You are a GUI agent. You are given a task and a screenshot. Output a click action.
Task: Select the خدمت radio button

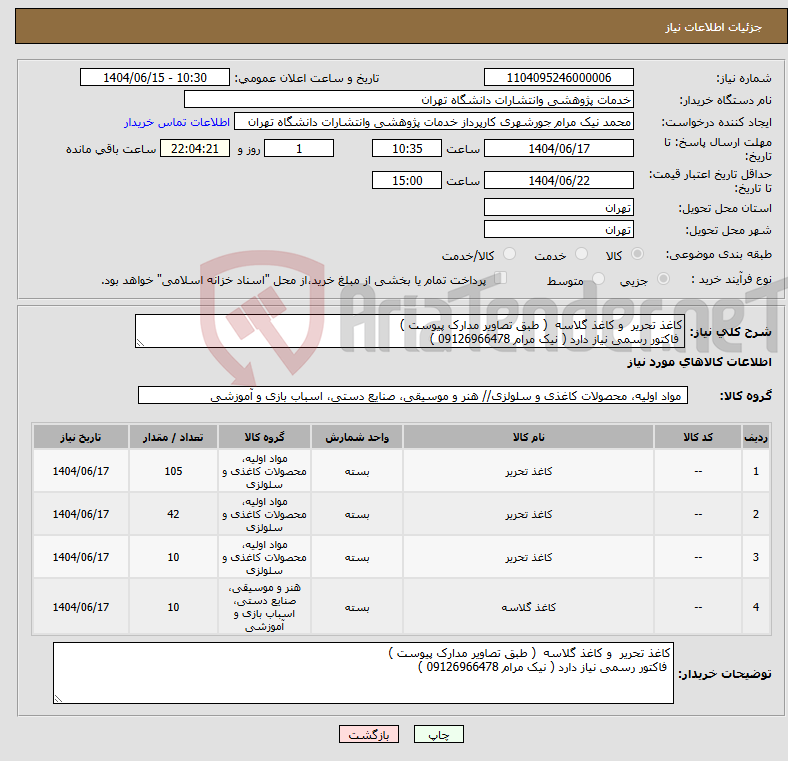pos(581,254)
